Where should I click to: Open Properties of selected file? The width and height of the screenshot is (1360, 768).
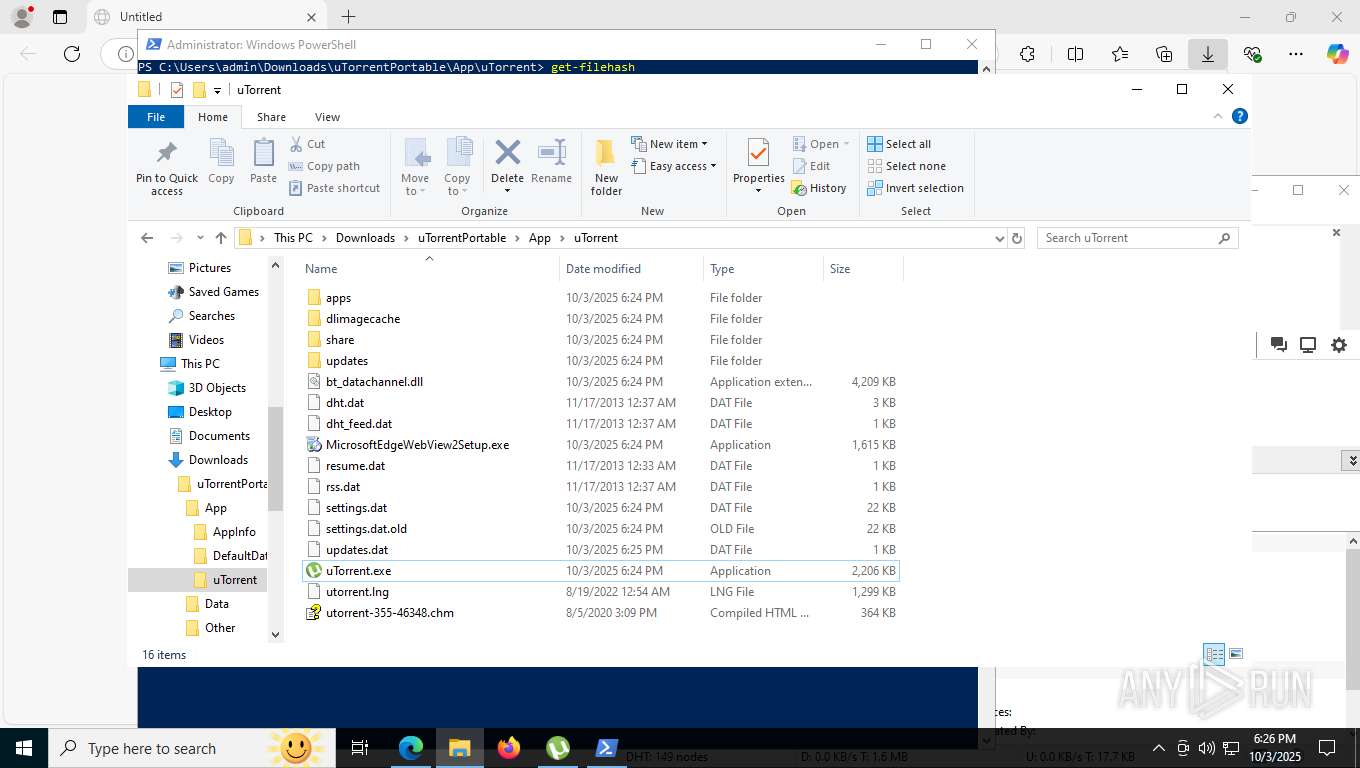point(758,167)
